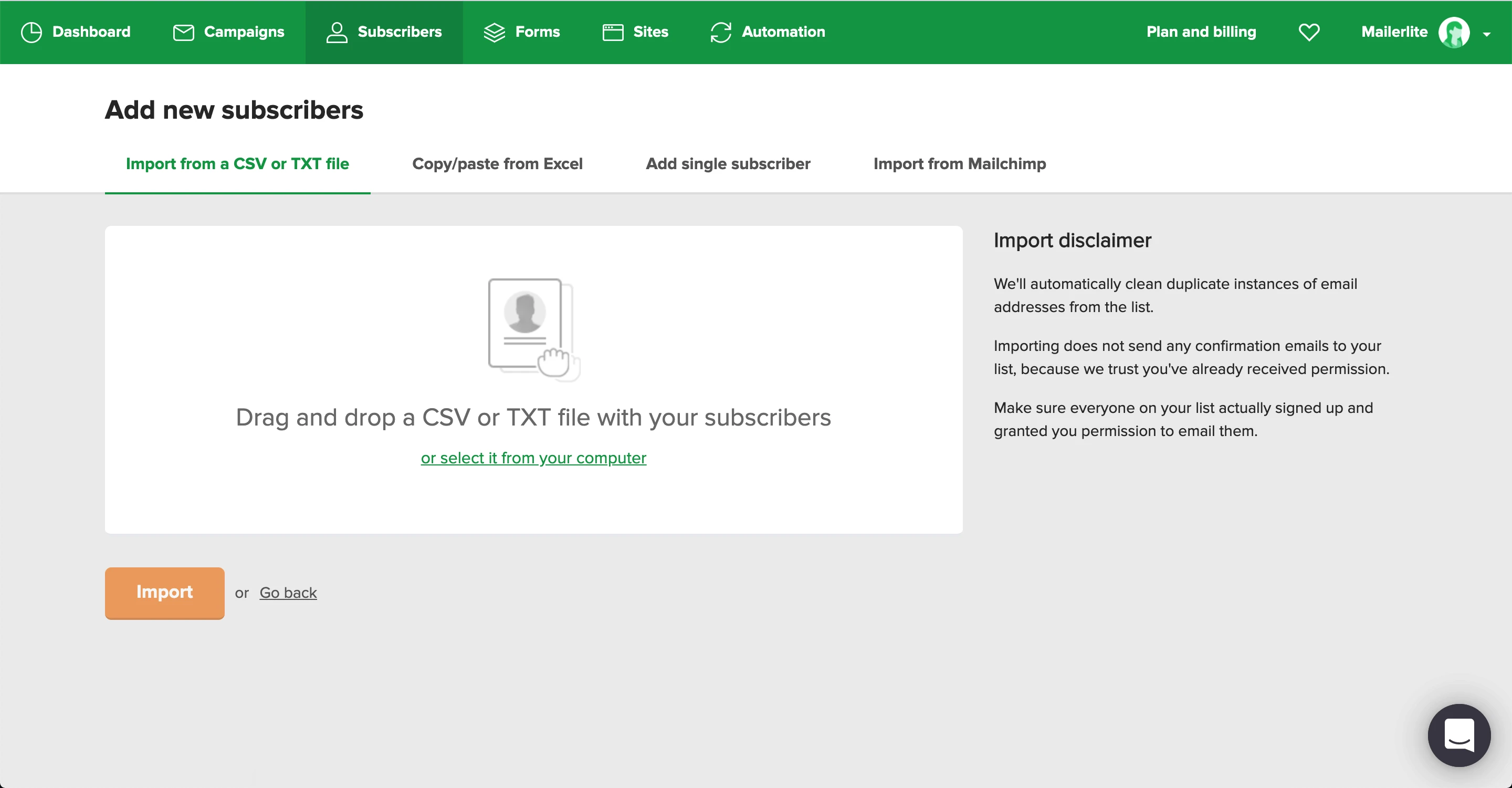Click the Subscribers person icon
The image size is (1512, 788).
(x=337, y=32)
